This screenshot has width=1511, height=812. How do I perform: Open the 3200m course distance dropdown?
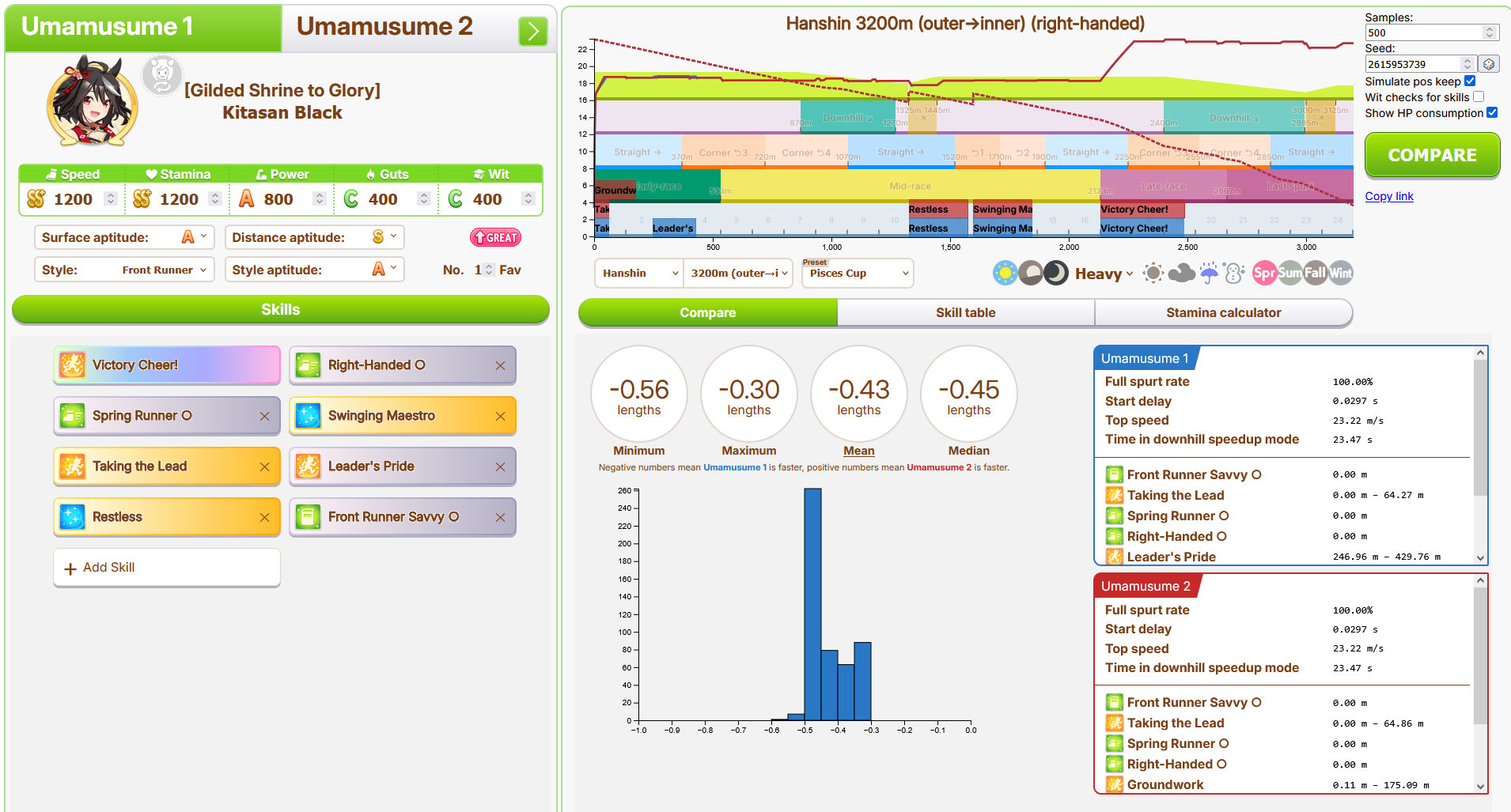coord(738,274)
